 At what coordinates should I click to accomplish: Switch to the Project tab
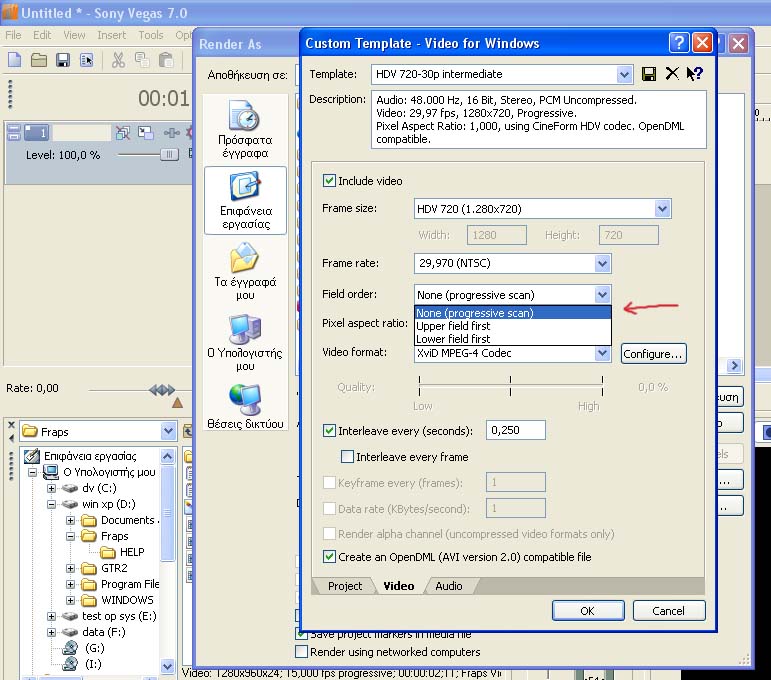pyautogui.click(x=345, y=586)
